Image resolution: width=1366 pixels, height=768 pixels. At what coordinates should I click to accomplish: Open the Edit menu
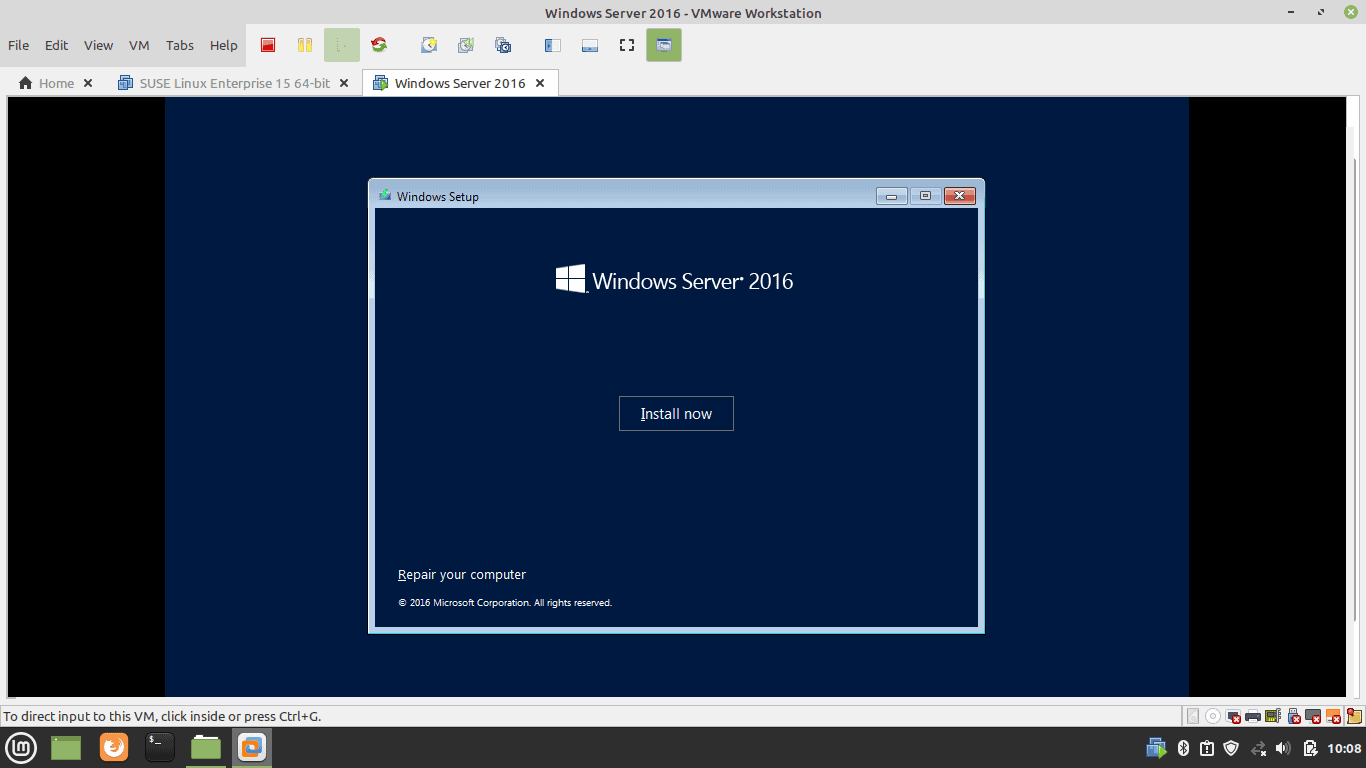(x=57, y=45)
